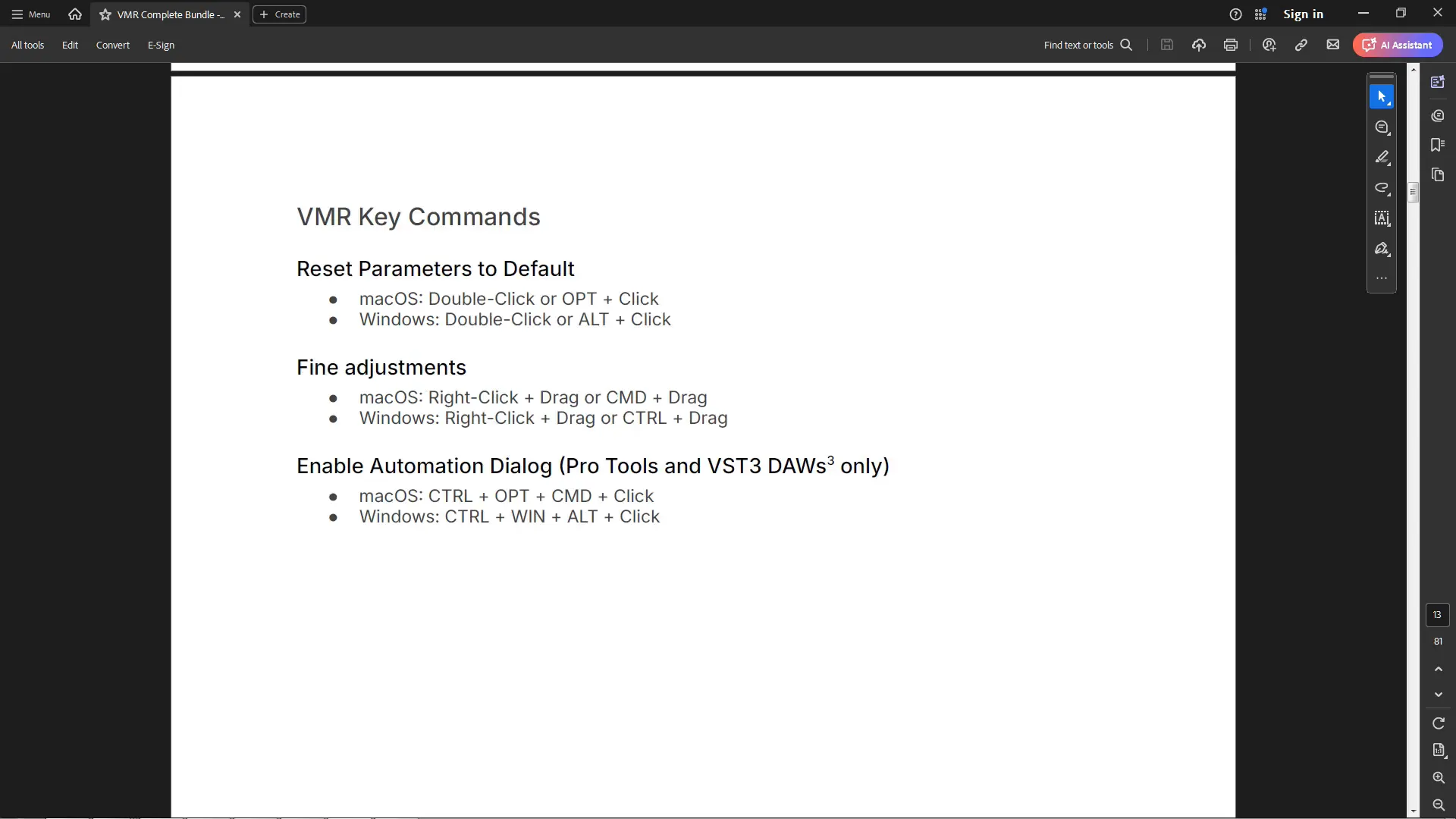This screenshot has height=819, width=1456.
Task: Open All tools panel
Action: pyautogui.click(x=27, y=45)
